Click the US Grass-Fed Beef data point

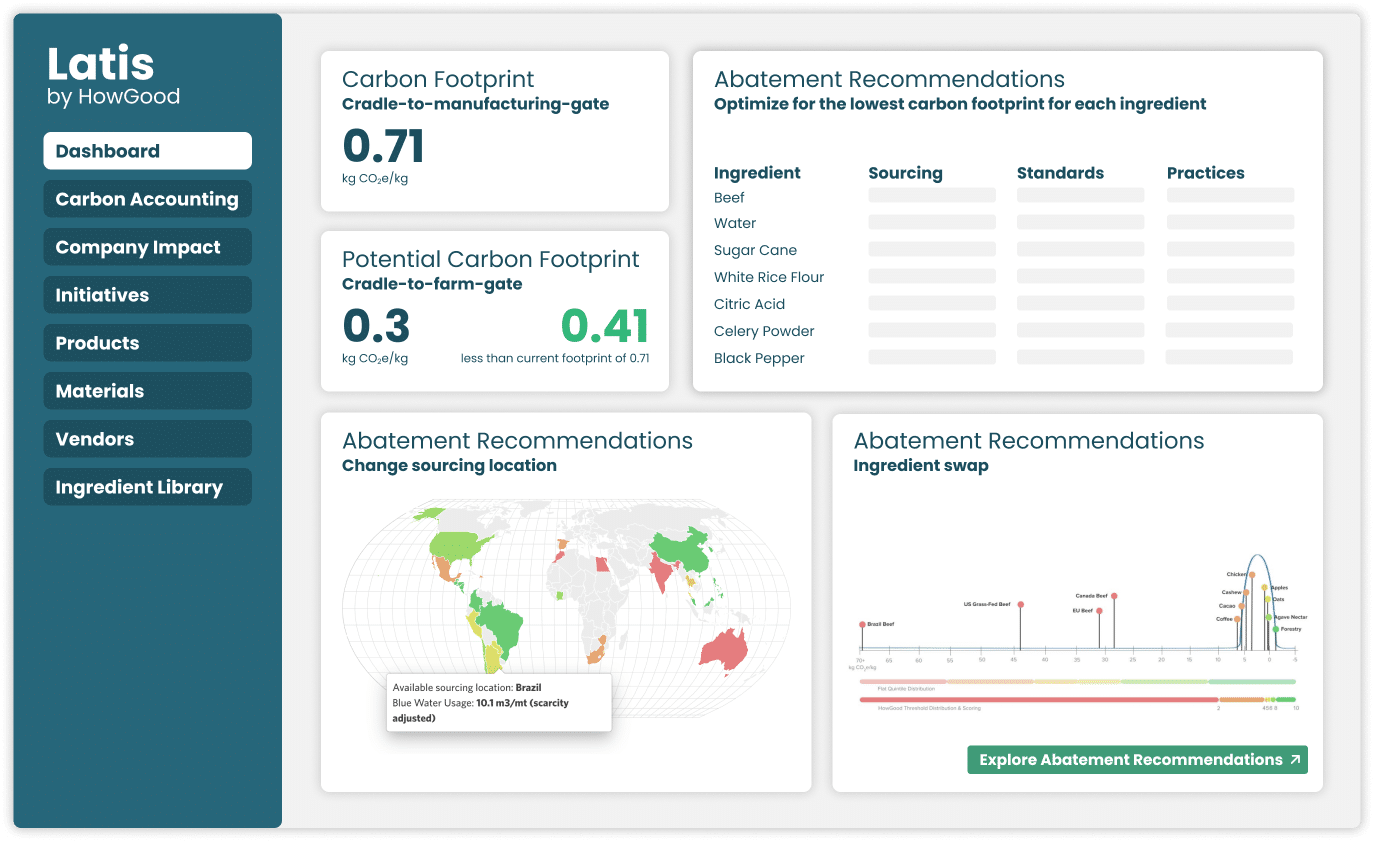1020,604
